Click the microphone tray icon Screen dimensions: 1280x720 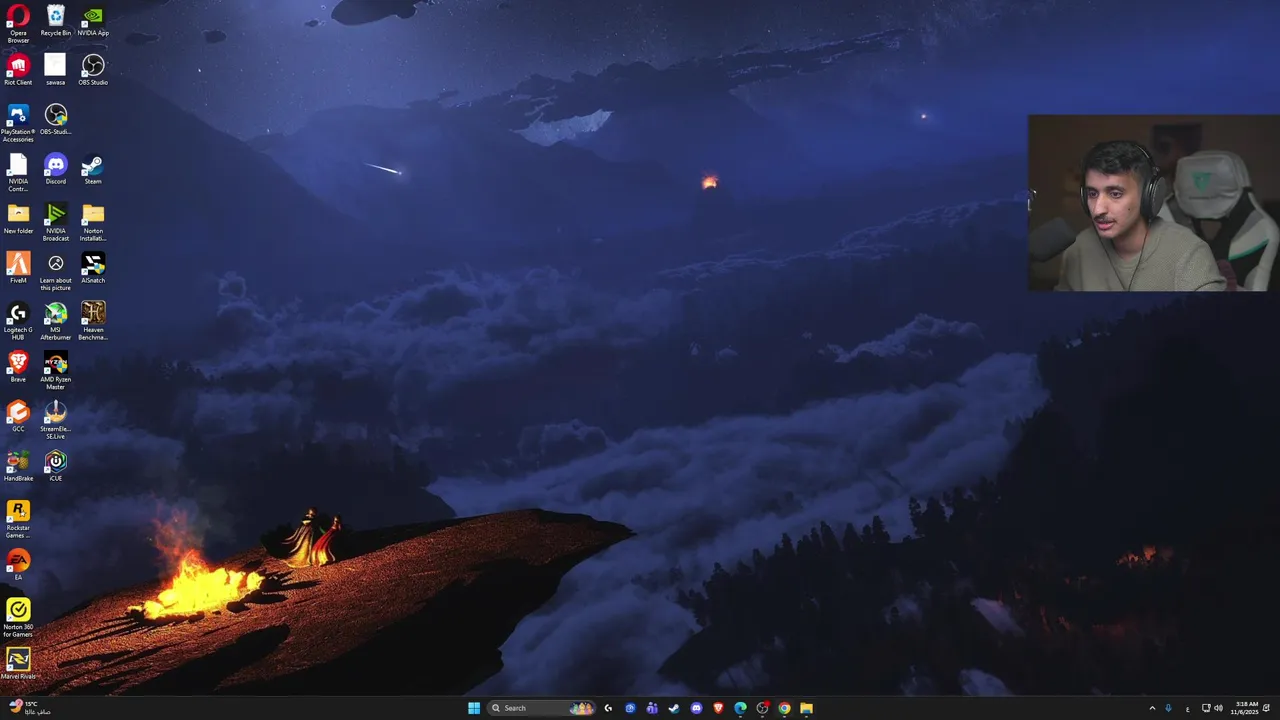tap(1168, 708)
